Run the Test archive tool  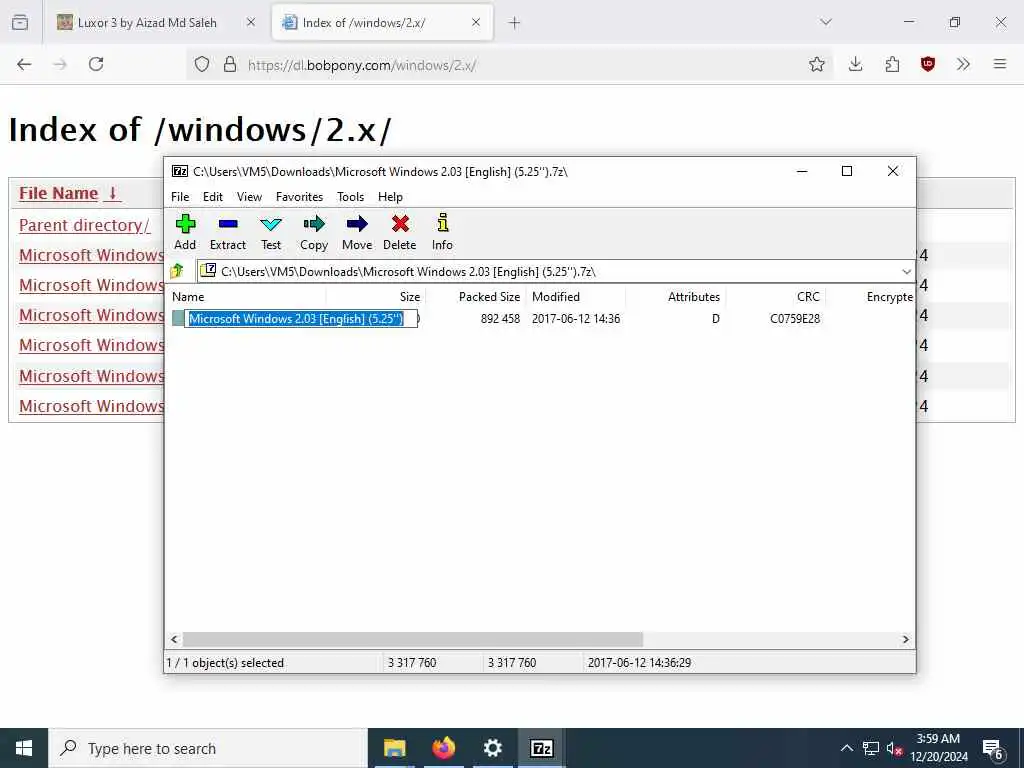[270, 232]
